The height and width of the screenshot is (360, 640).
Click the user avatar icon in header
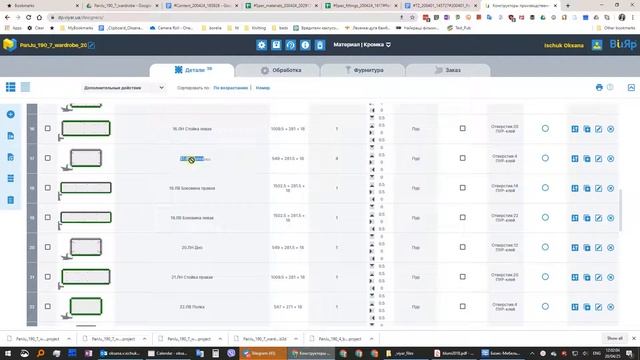pos(597,45)
